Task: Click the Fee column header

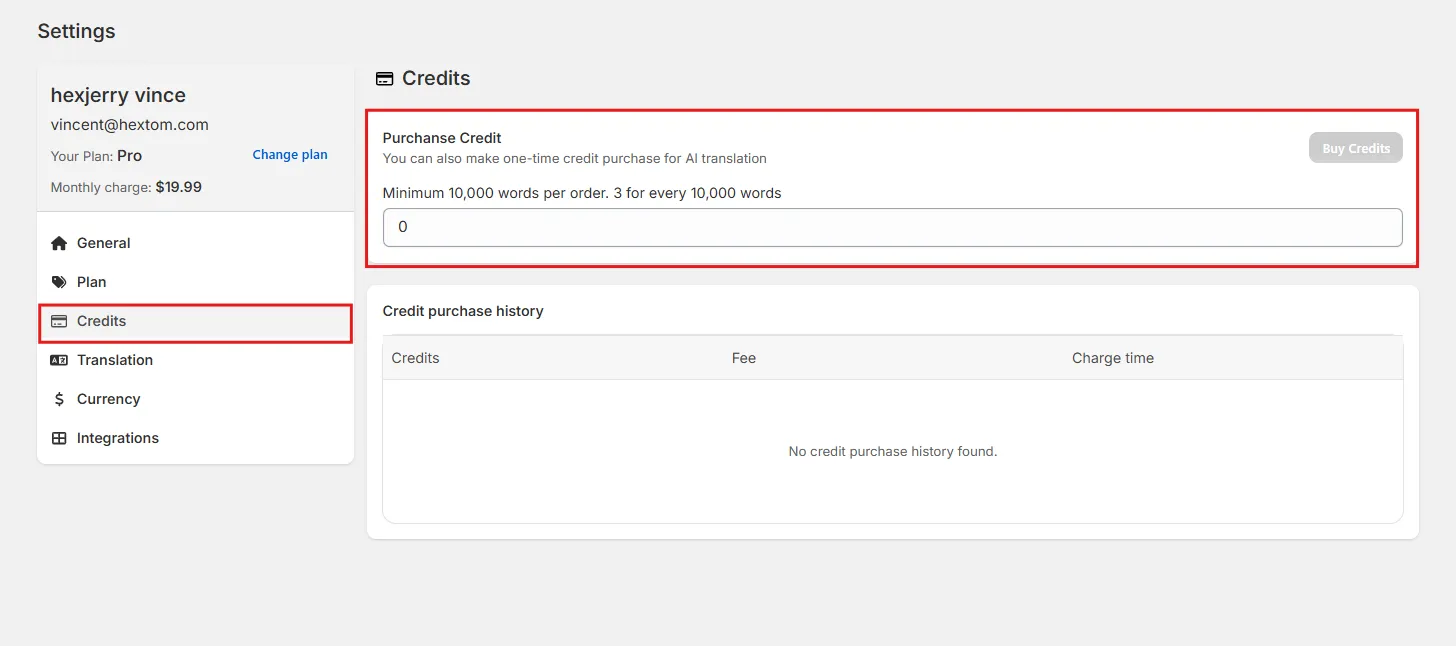Action: [x=744, y=358]
